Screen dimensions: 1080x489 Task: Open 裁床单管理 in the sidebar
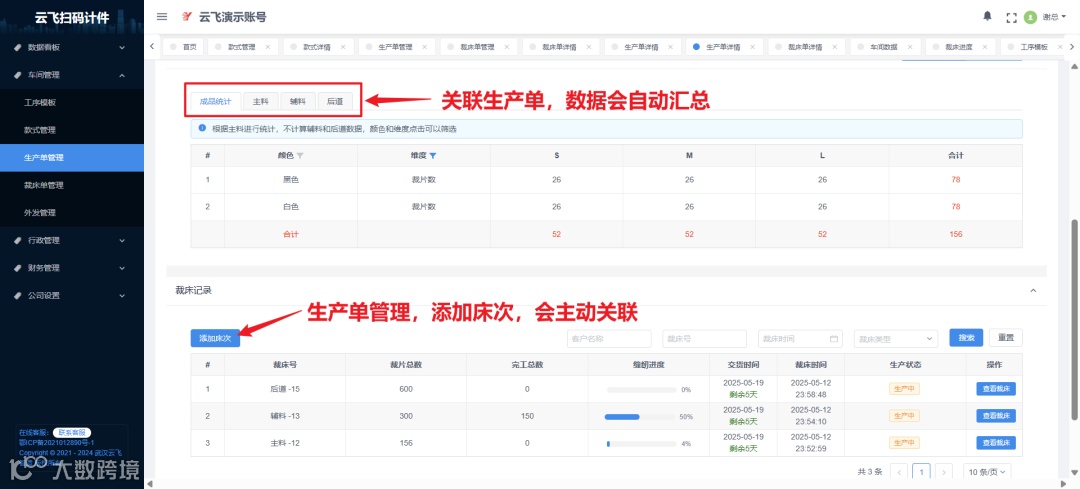72,185
